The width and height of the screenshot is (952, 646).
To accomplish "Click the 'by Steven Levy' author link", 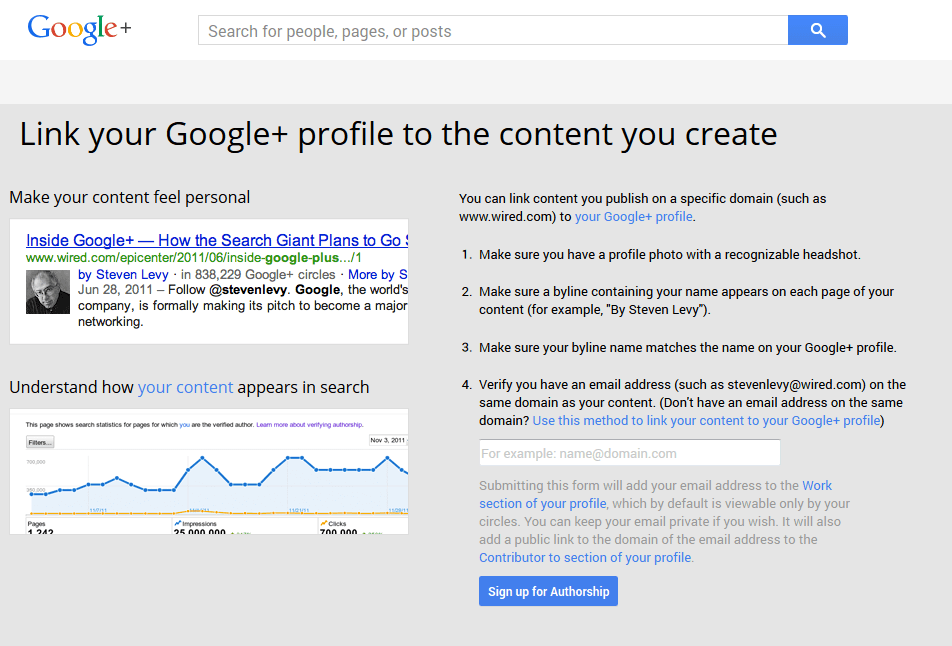I will coord(123,274).
